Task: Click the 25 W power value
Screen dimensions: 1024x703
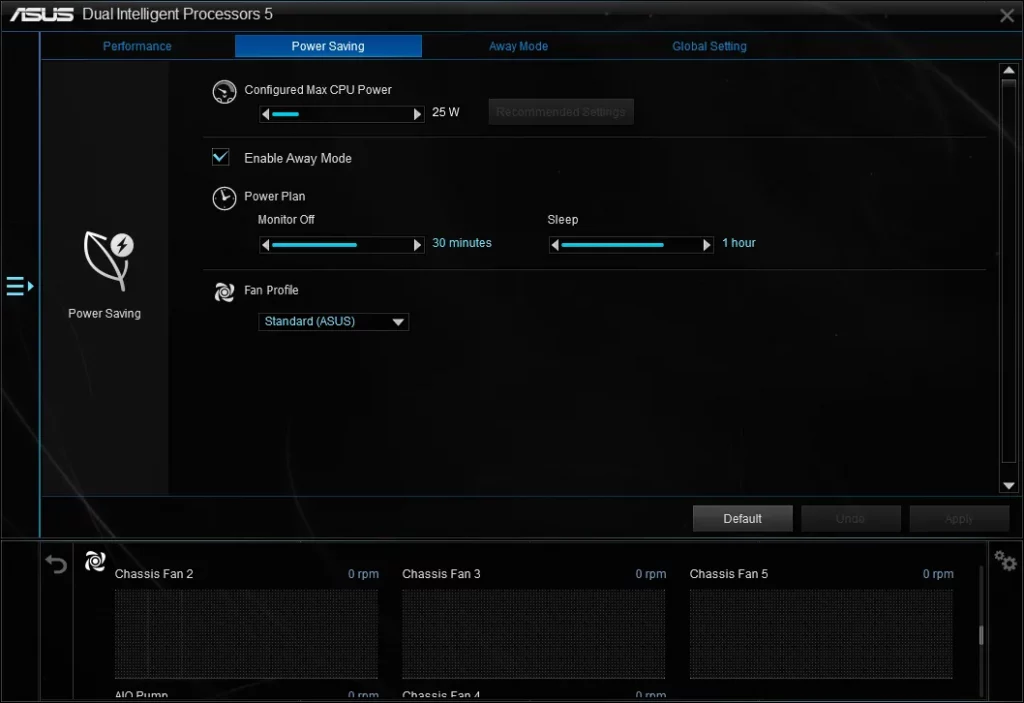Action: coord(445,112)
